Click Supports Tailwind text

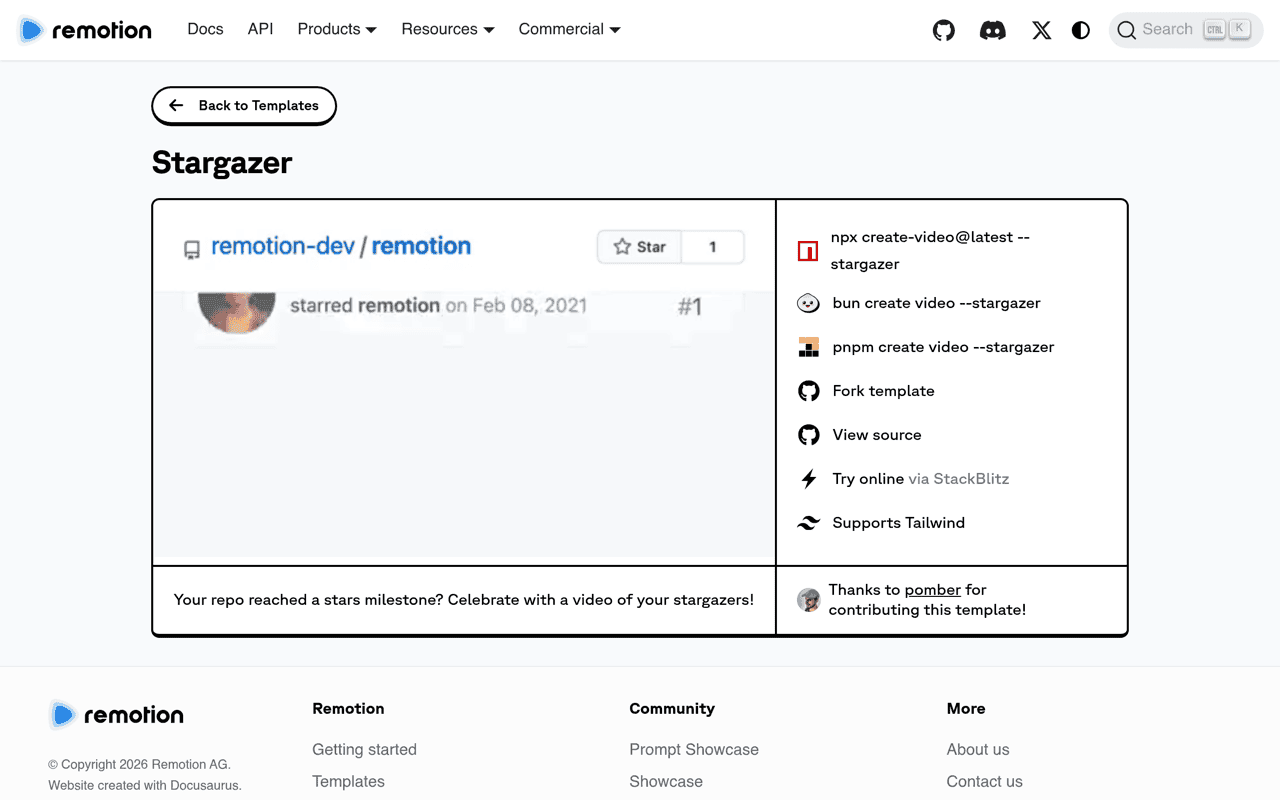[x=898, y=523]
